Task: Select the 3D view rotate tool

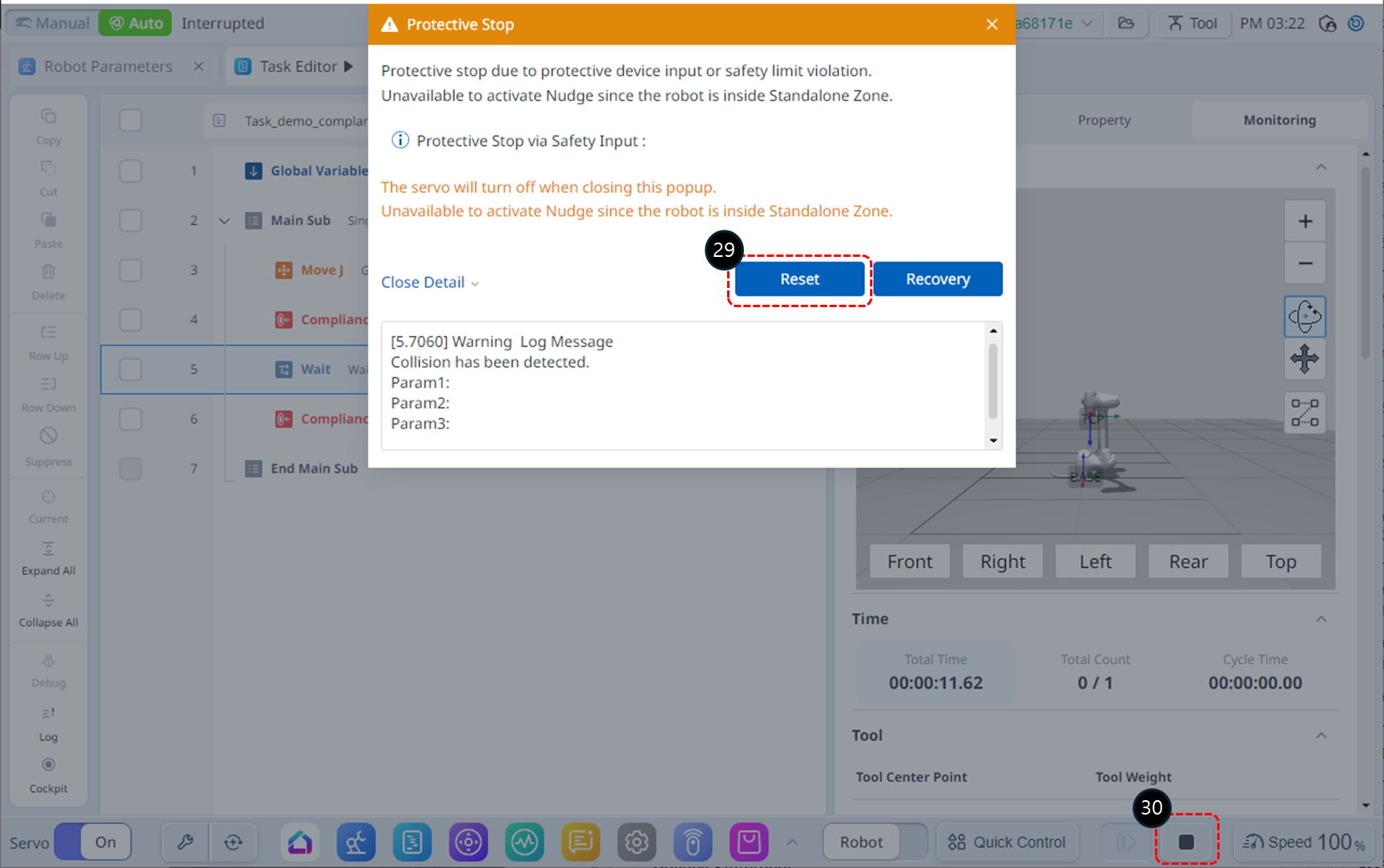Action: point(1304,317)
